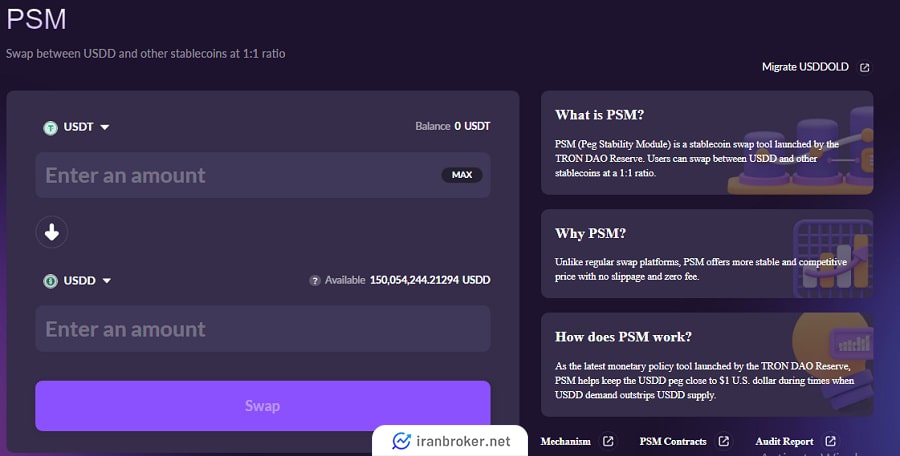
Task: Click the 'What is PSM?' heading
Action: (x=599, y=115)
